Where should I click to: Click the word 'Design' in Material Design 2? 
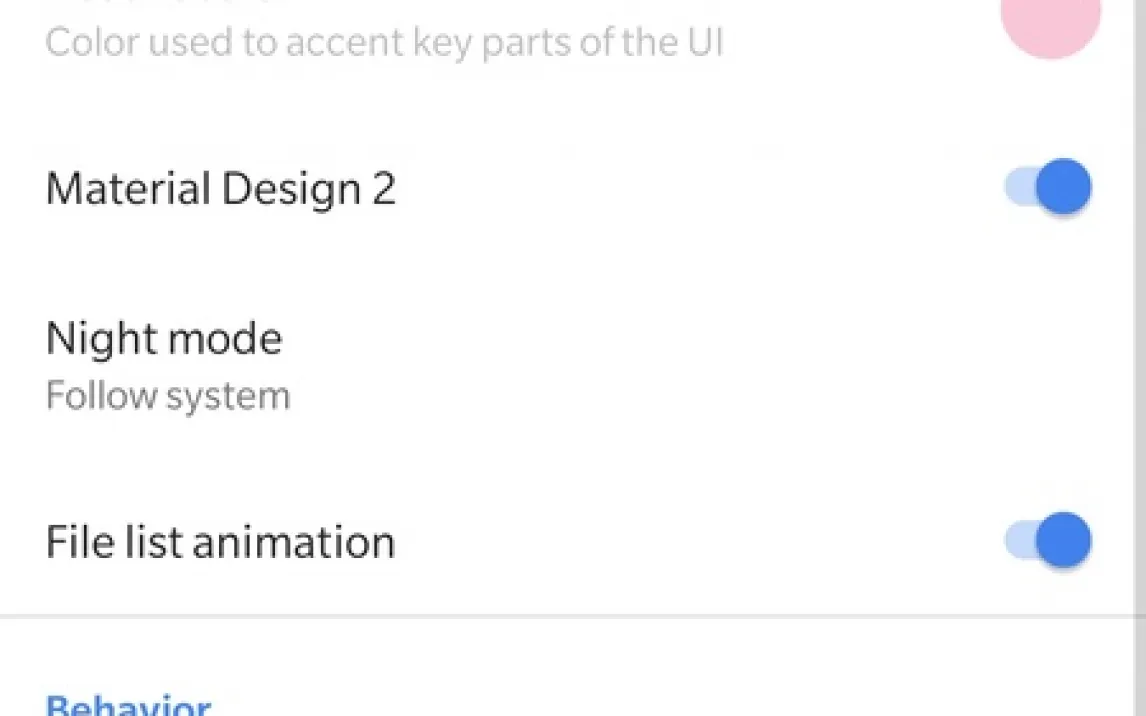(x=291, y=189)
